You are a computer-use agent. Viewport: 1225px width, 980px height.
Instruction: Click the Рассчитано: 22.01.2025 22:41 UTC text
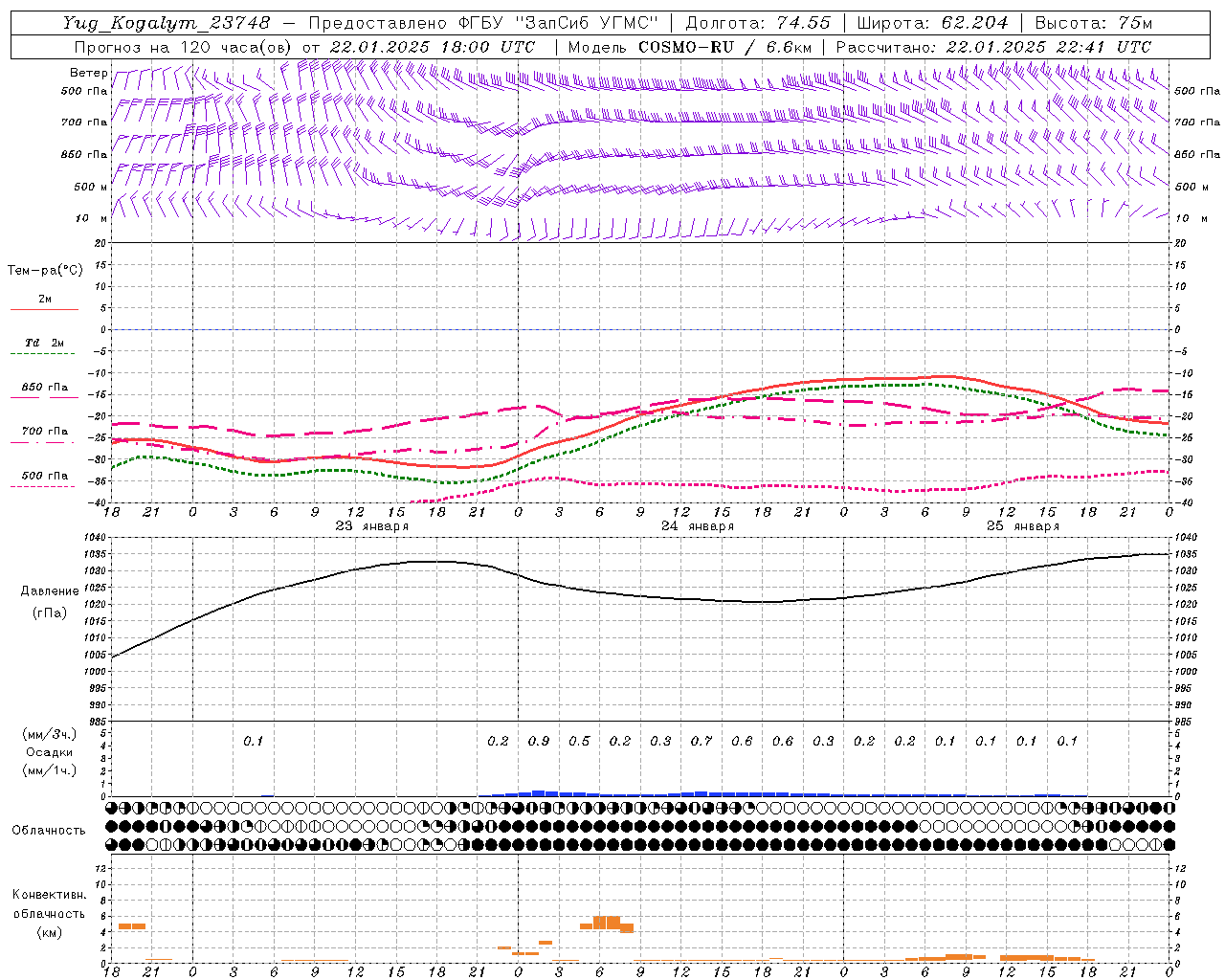pyautogui.click(x=993, y=47)
